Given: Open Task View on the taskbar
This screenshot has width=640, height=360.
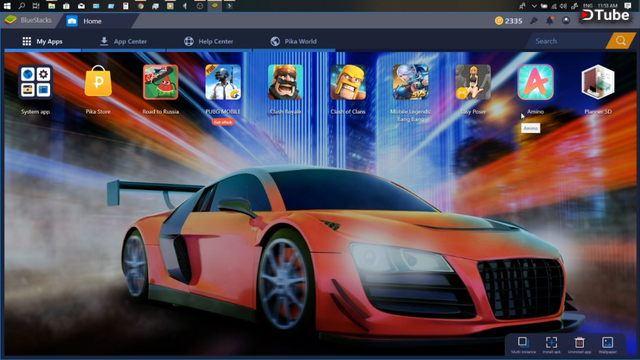Looking at the screenshot, I should point(36,6).
